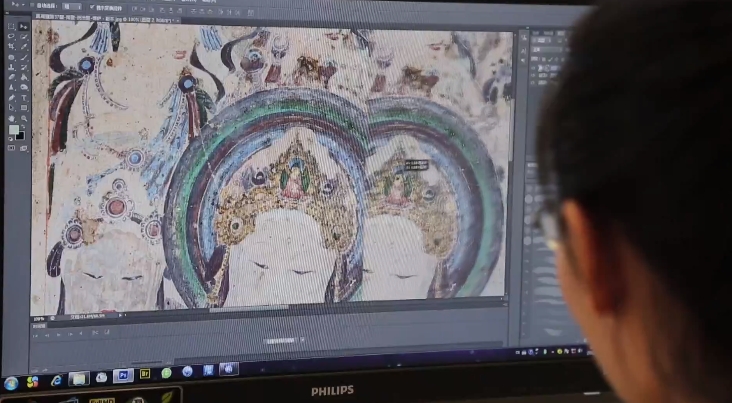Select the History Brush tool
Screen dimensions: 732x403
[24, 67]
